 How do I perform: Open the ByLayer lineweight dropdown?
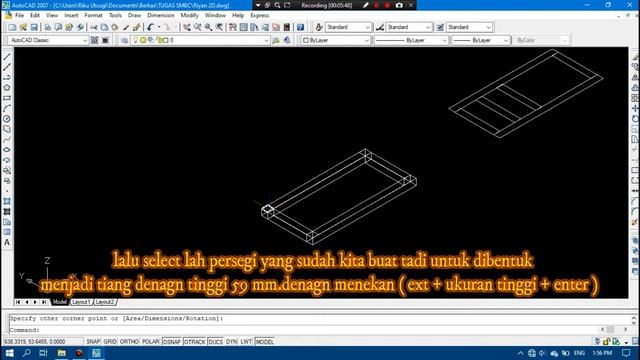point(506,40)
